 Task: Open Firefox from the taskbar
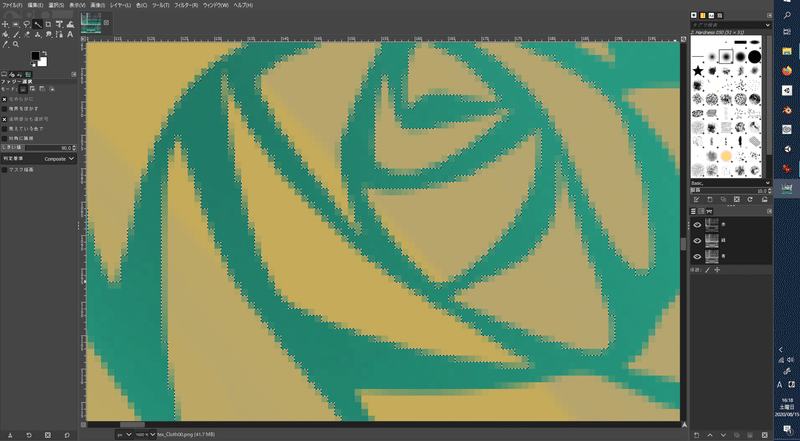(x=786, y=70)
